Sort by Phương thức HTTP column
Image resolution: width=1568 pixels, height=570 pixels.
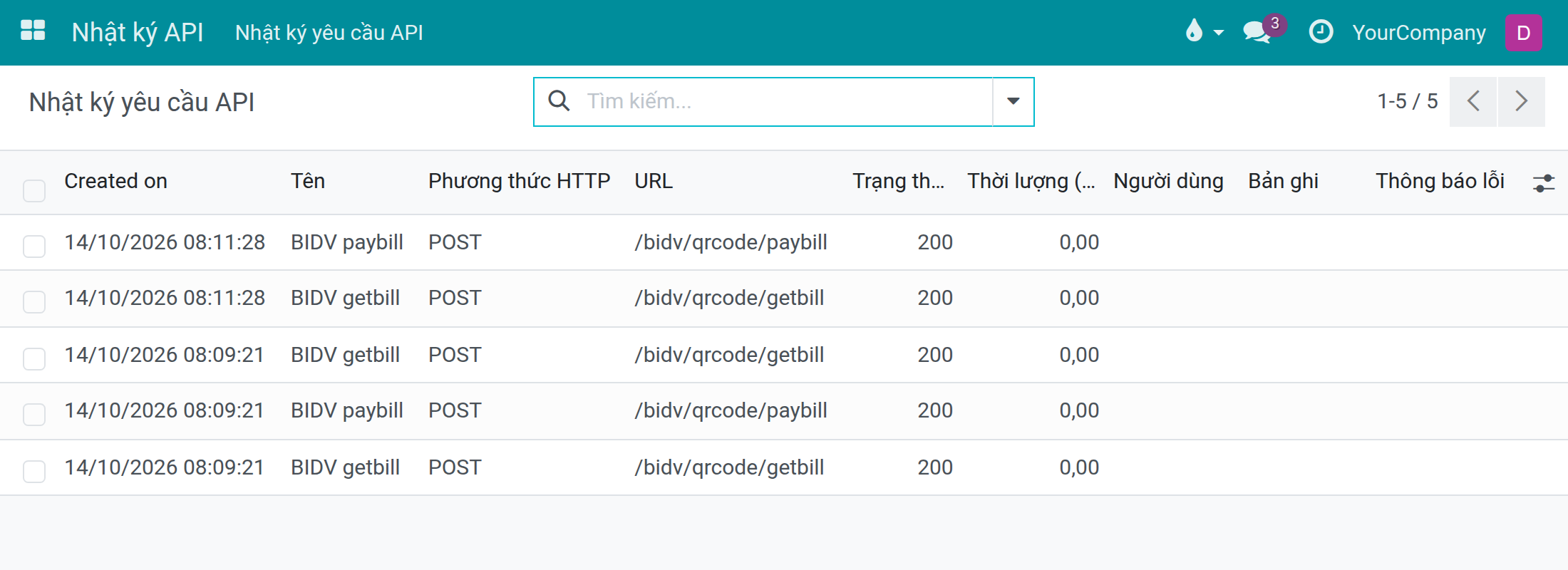click(x=519, y=181)
